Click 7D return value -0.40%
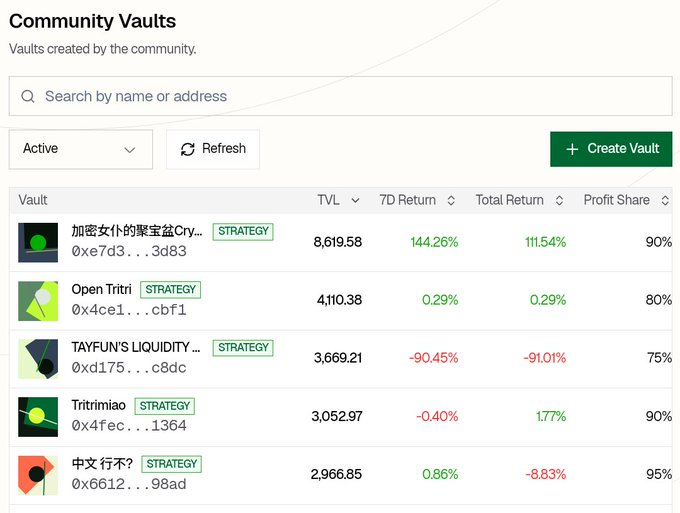 point(437,417)
